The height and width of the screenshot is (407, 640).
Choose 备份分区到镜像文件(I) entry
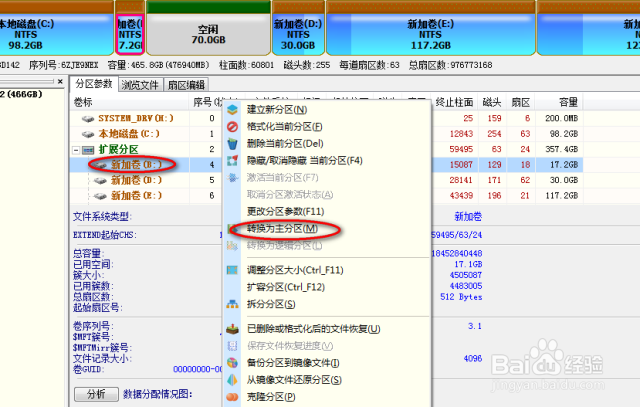[x=293, y=363]
